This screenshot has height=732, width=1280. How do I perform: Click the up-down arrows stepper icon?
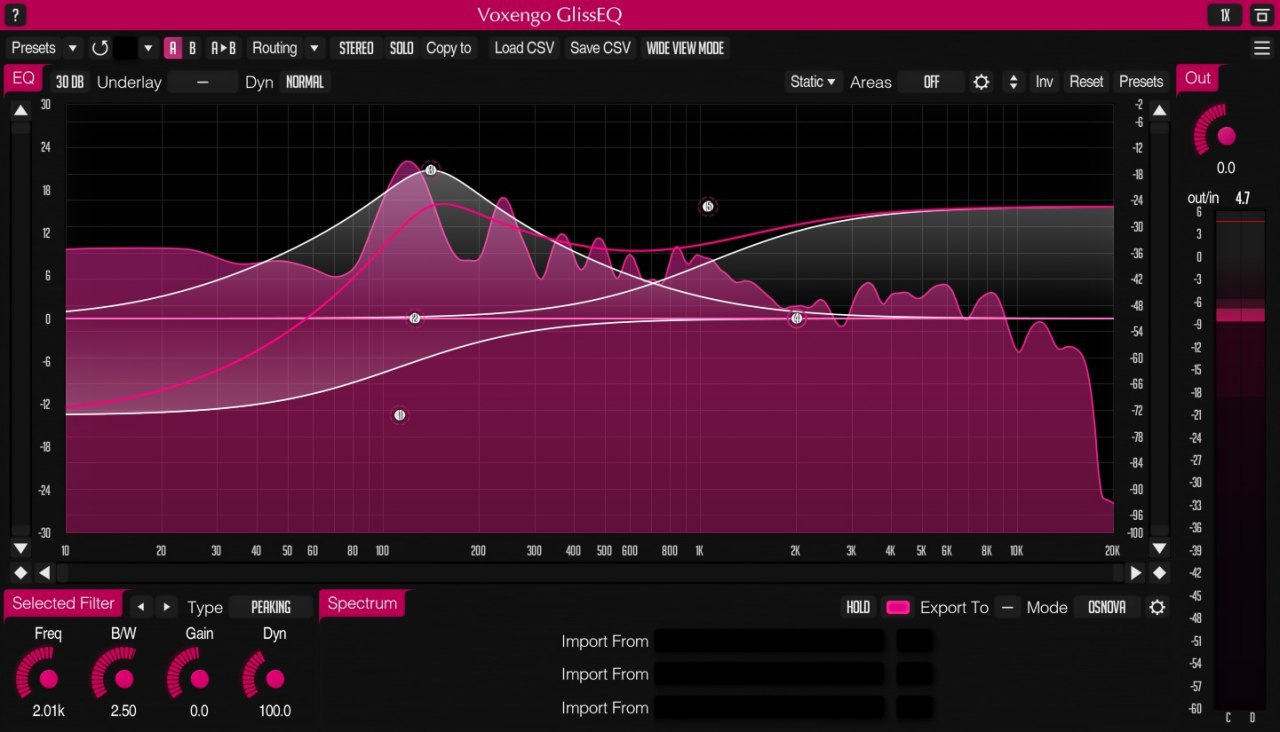1013,82
